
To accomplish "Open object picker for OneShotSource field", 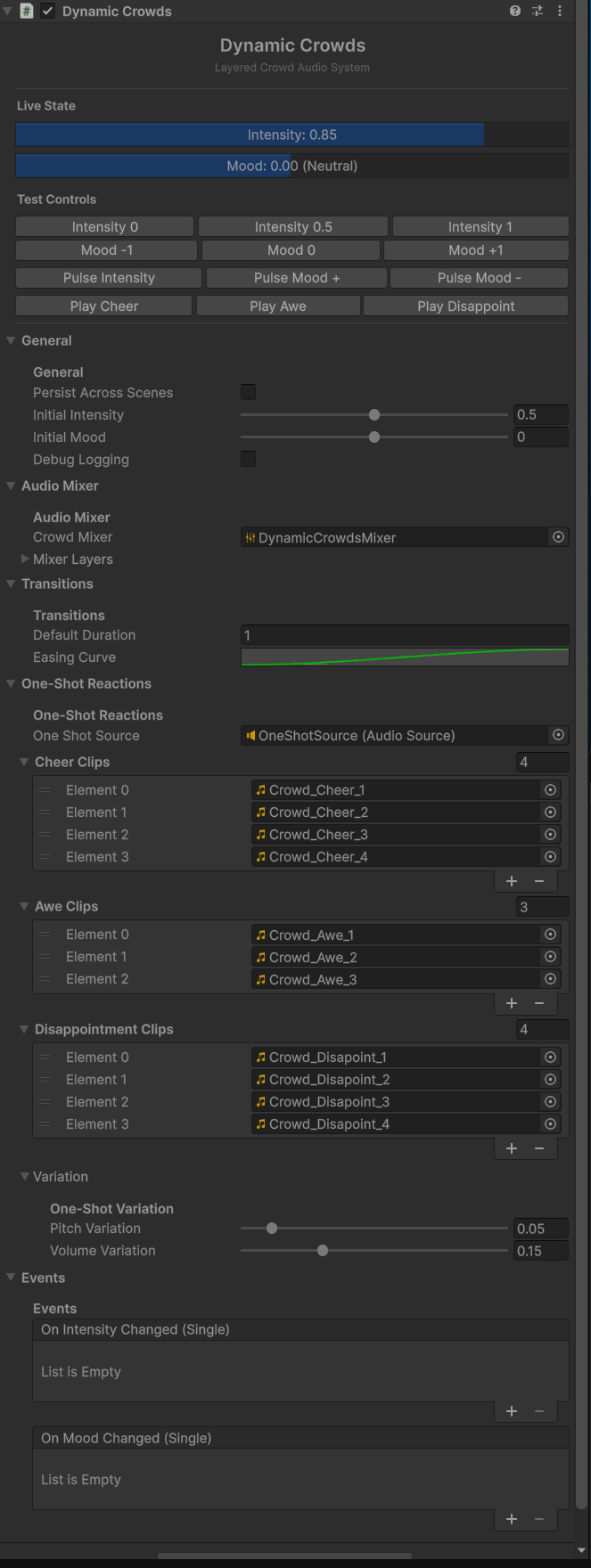I will [x=558, y=735].
